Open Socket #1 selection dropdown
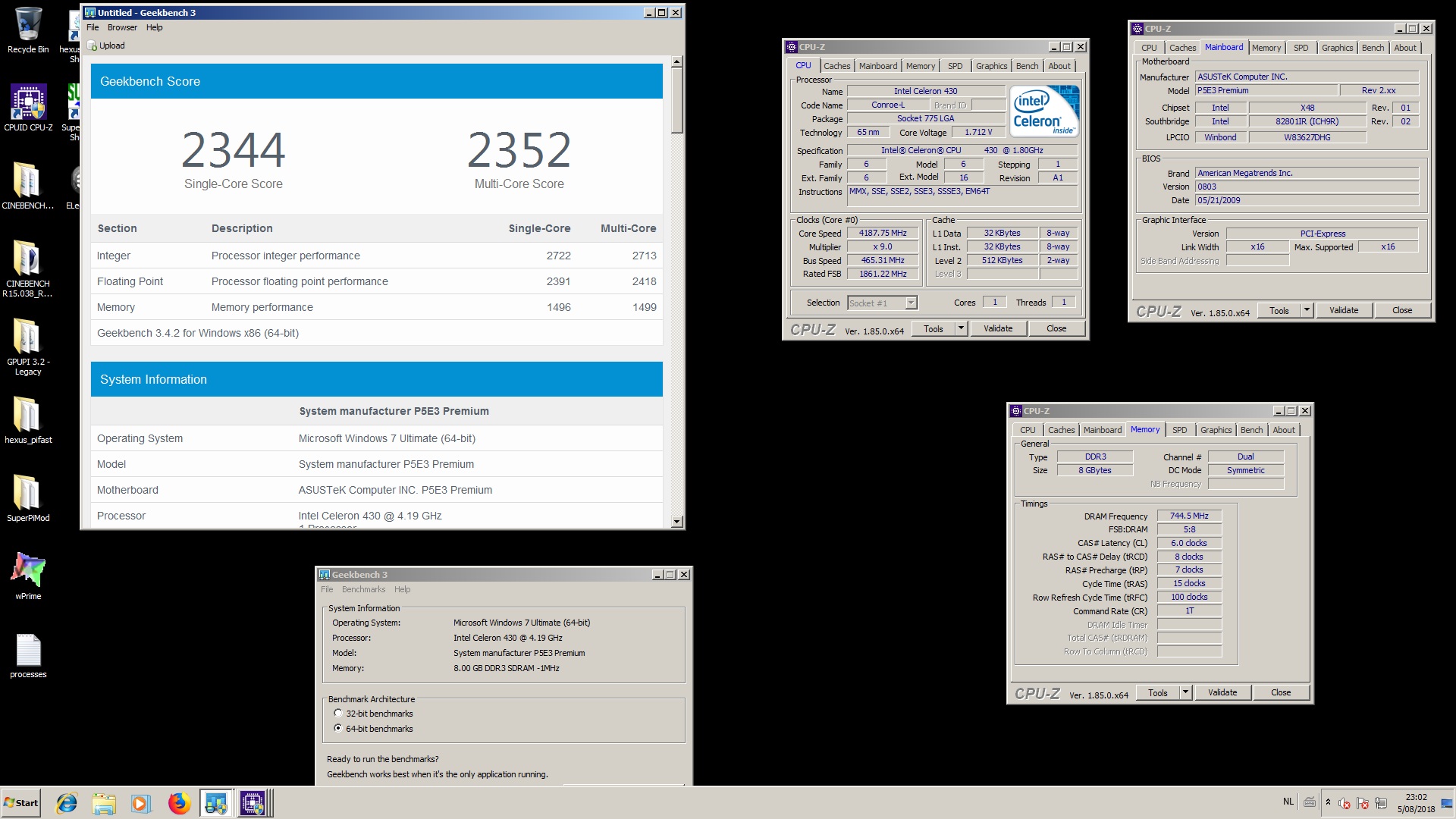The image size is (1456, 819). coord(911,303)
